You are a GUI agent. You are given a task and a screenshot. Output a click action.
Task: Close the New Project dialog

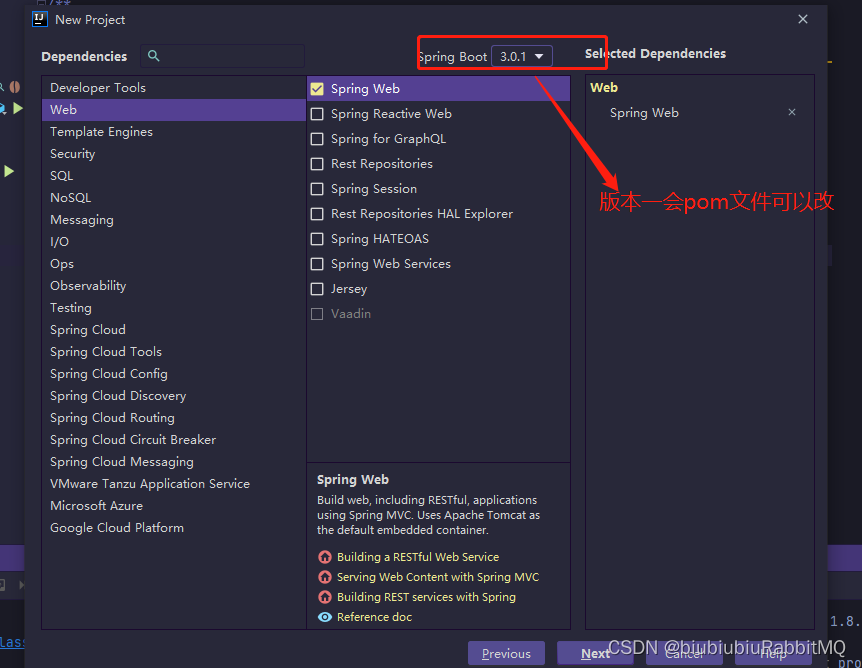tap(803, 19)
